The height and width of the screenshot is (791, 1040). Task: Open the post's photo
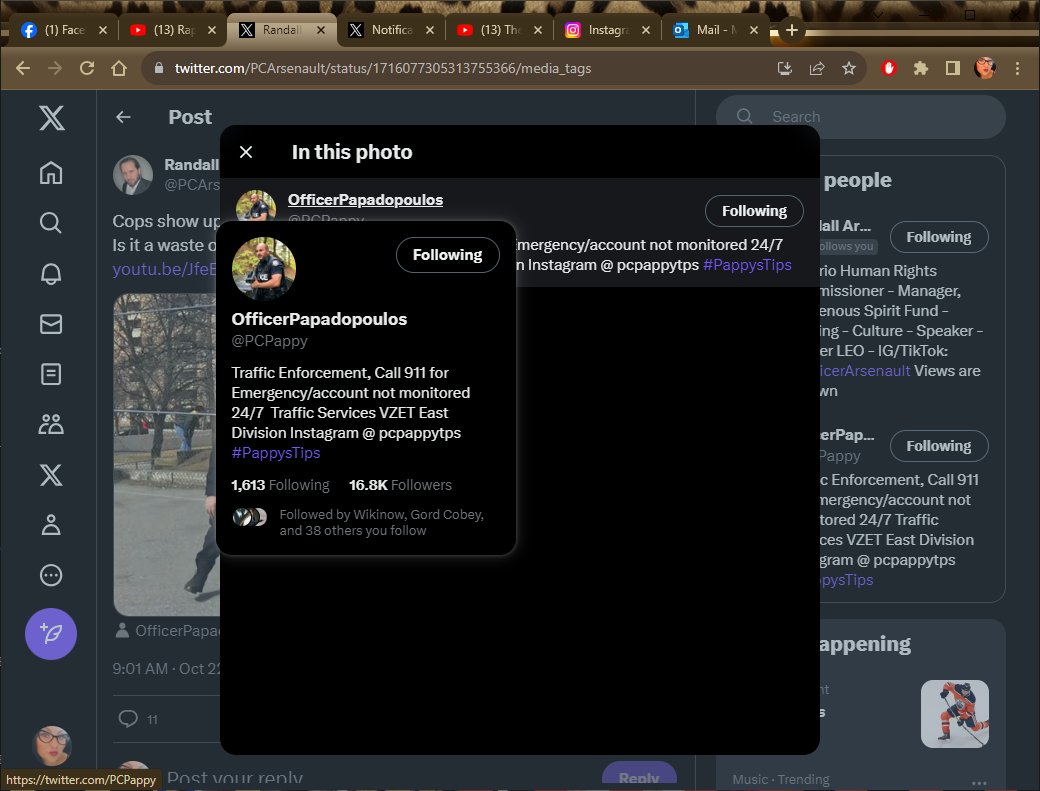tap(166, 455)
